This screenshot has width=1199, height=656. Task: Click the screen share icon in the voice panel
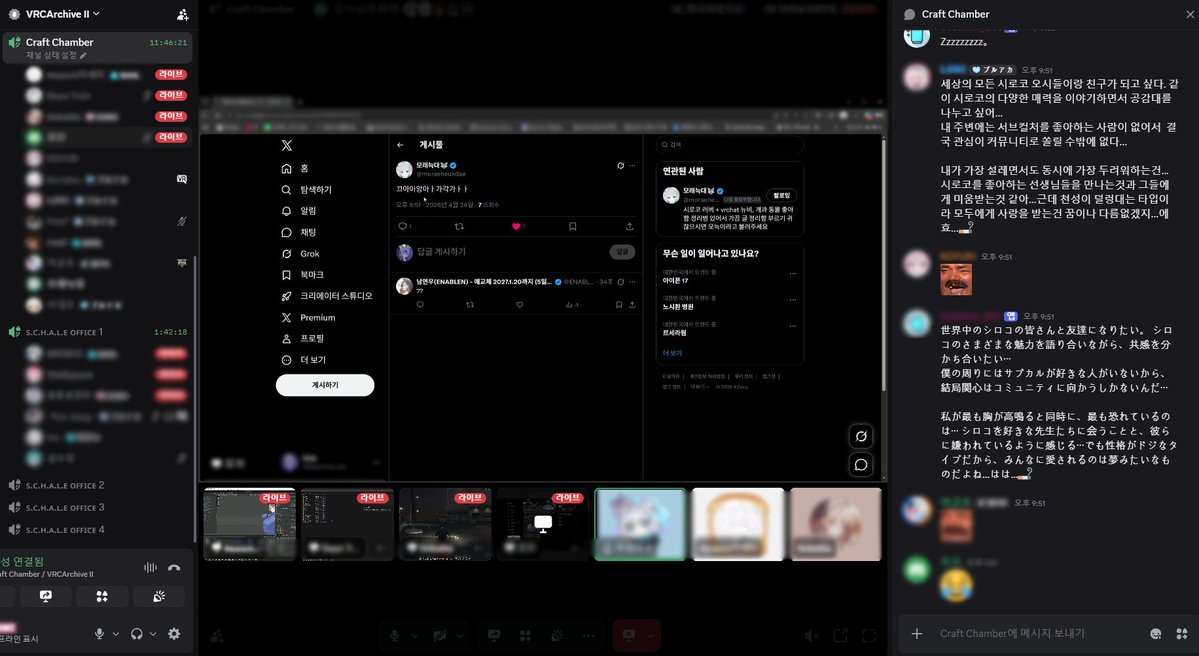[x=46, y=596]
